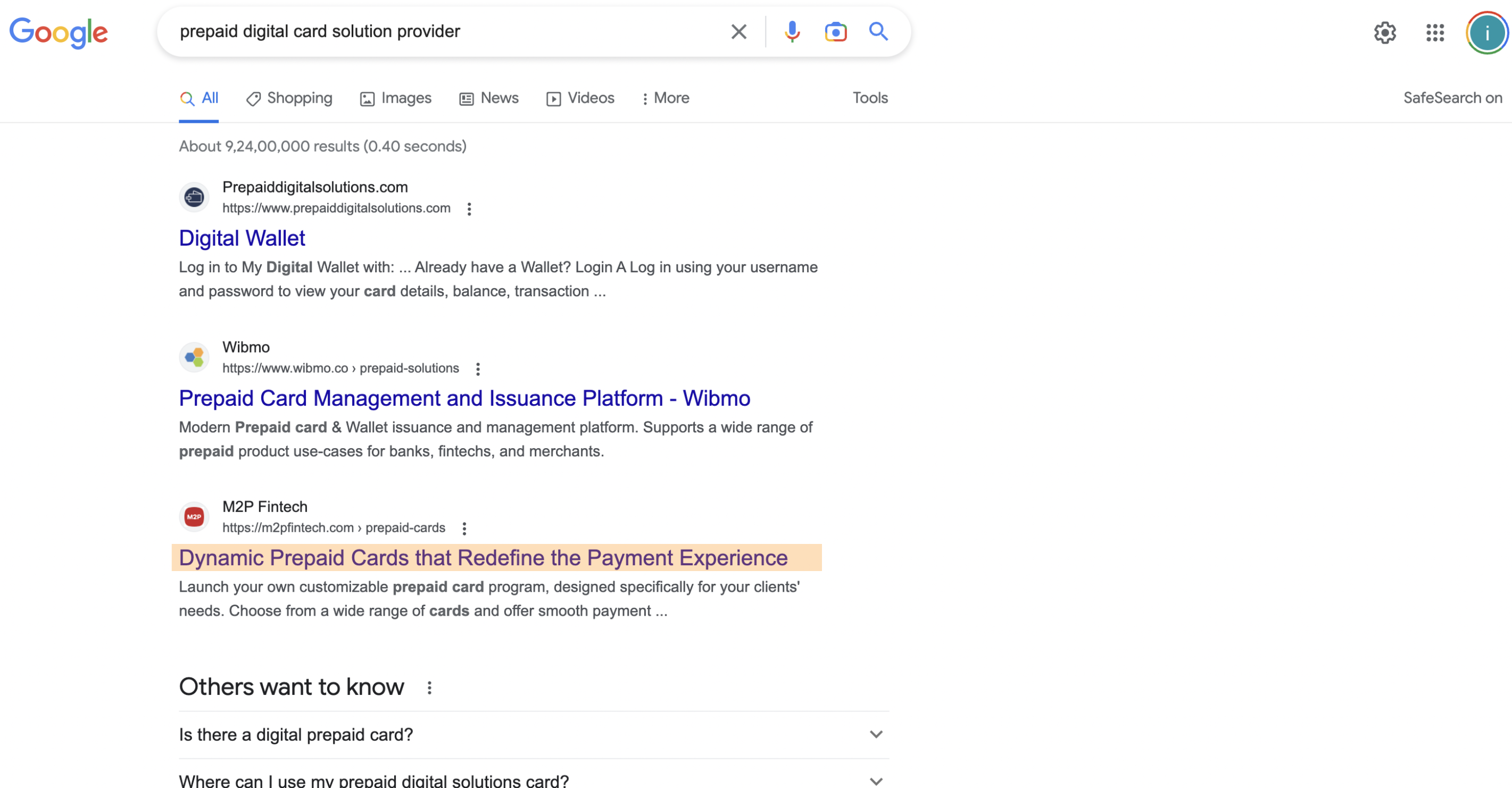This screenshot has height=788, width=1512.
Task: Click SafeSearch on setting
Action: coord(1452,98)
